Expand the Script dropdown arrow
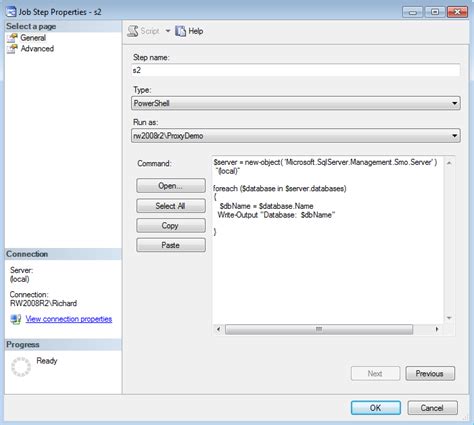The width and height of the screenshot is (474, 425). (168, 31)
